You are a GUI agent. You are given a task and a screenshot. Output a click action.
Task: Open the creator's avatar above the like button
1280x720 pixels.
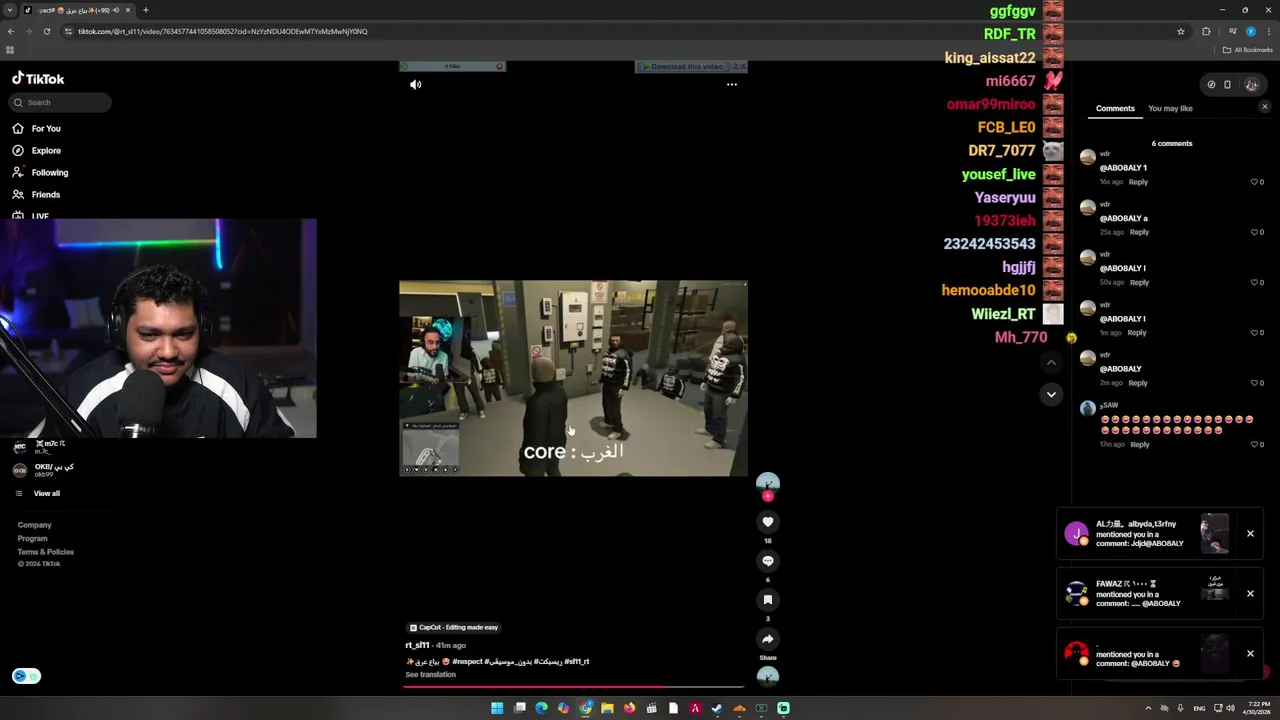[768, 482]
